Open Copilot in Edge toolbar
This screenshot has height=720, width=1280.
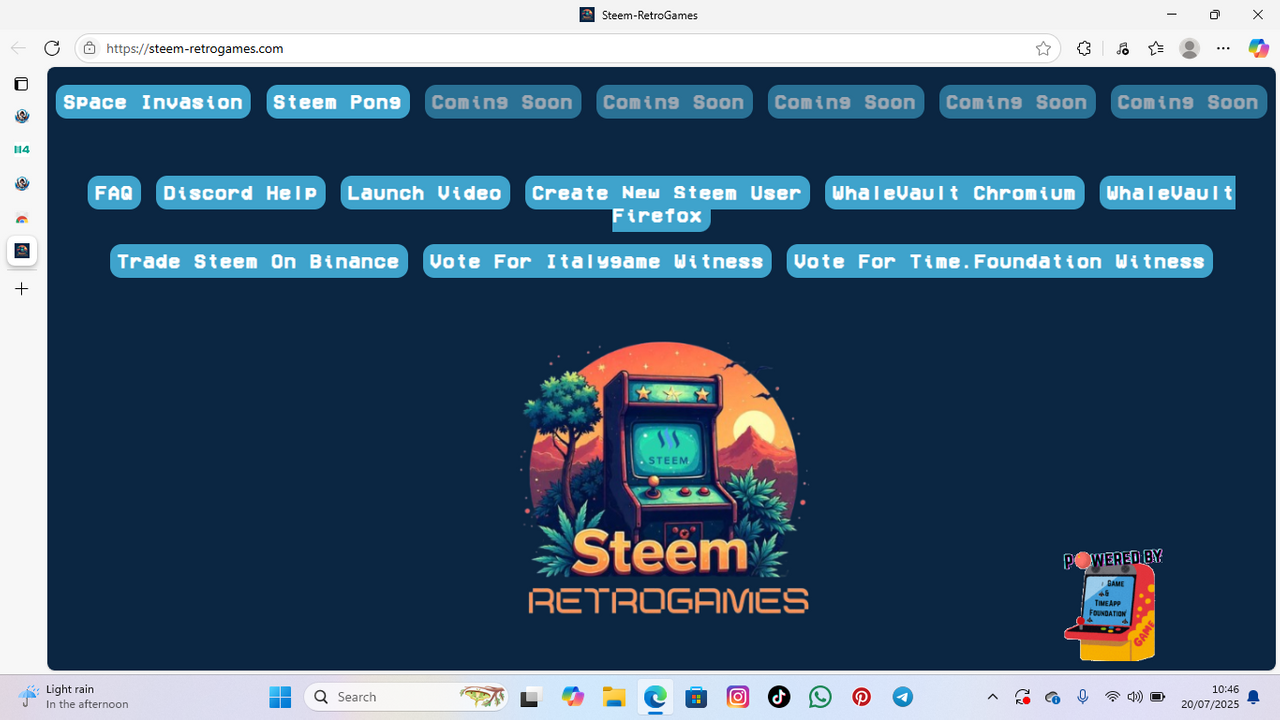click(1258, 48)
